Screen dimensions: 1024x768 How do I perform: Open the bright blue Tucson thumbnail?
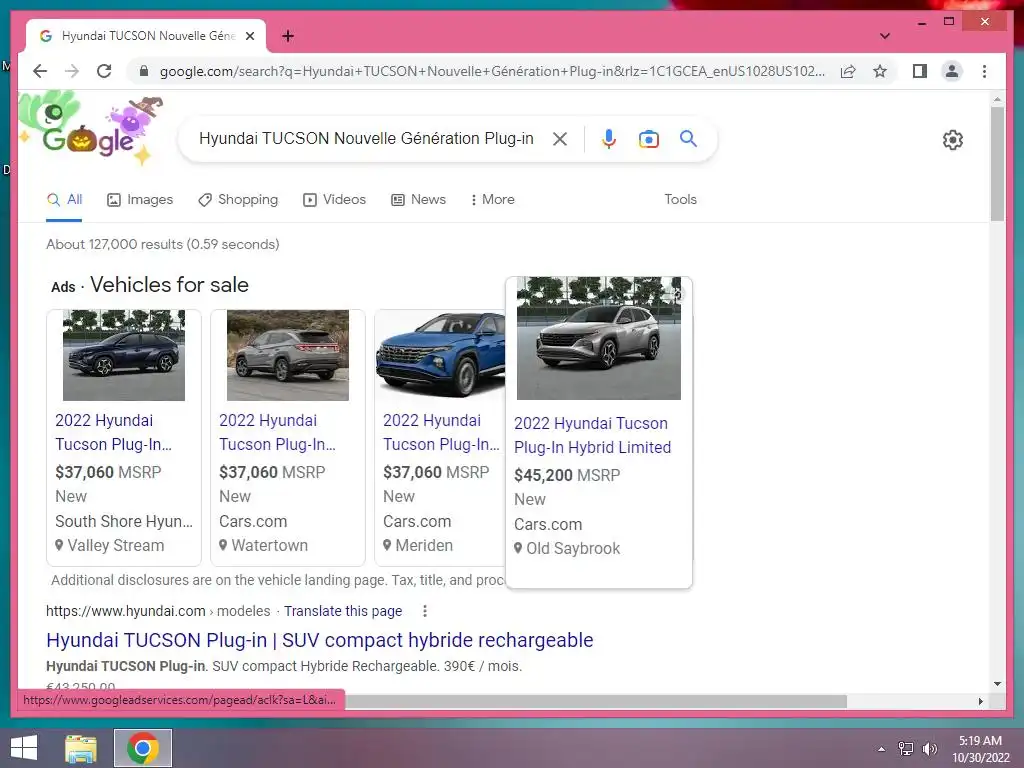(x=441, y=355)
